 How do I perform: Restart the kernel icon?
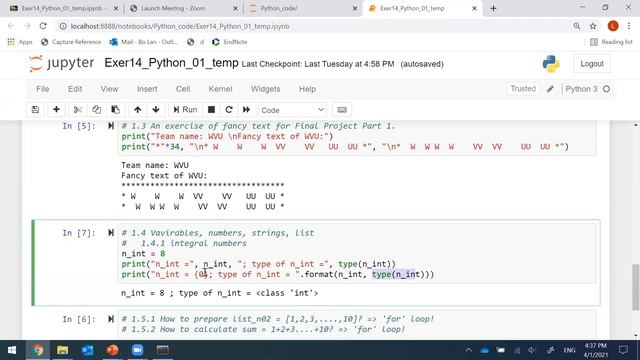(x=229, y=110)
